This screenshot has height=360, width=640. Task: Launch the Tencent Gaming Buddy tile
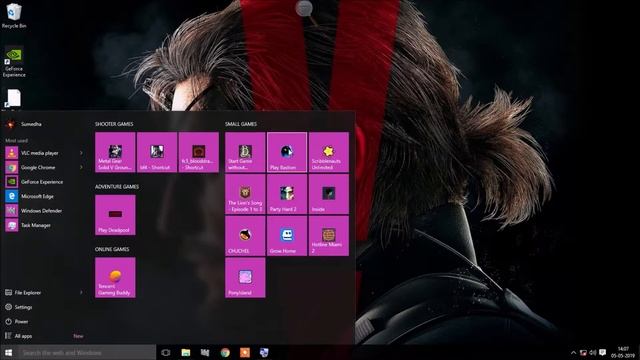115,278
